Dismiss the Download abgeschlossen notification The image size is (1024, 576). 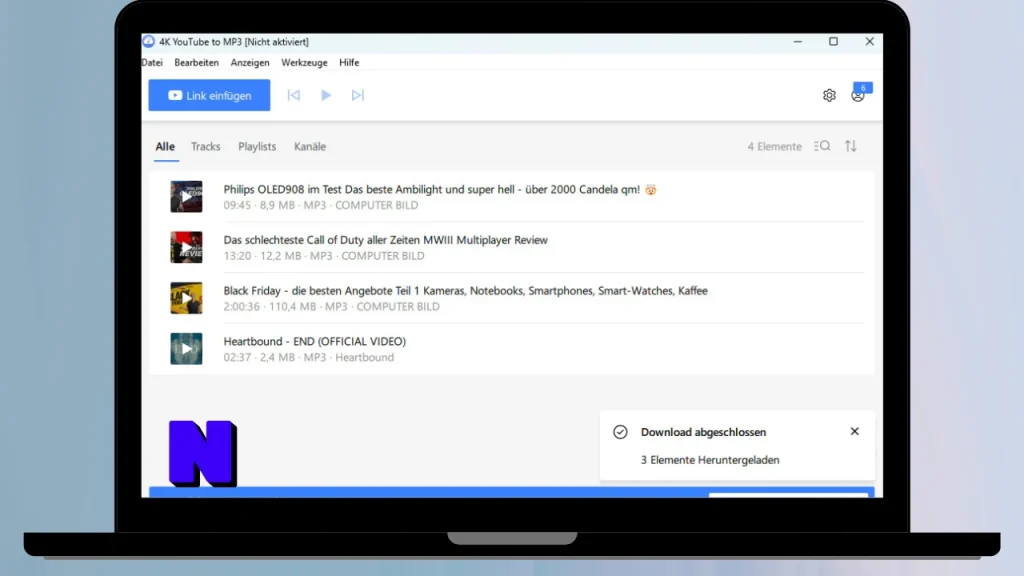(855, 432)
